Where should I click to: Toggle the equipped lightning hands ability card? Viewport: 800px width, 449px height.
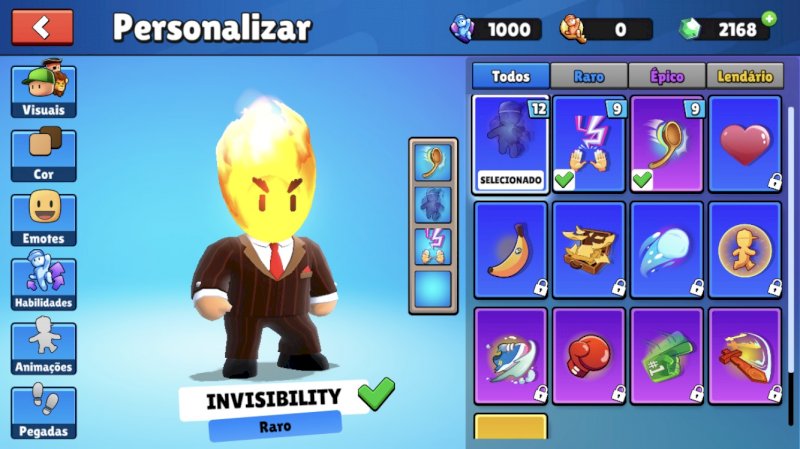click(x=589, y=144)
